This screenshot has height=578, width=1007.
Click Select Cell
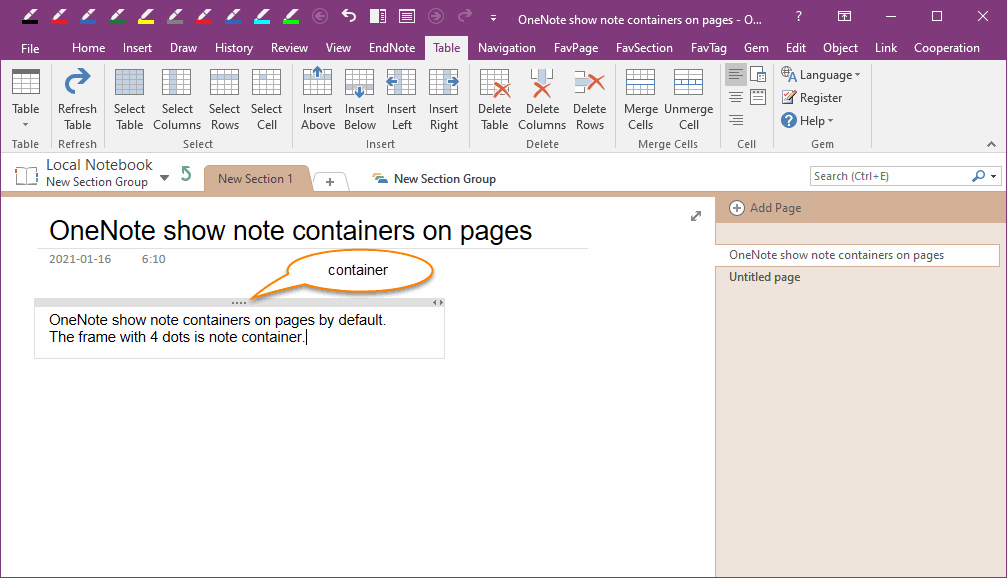point(267,100)
